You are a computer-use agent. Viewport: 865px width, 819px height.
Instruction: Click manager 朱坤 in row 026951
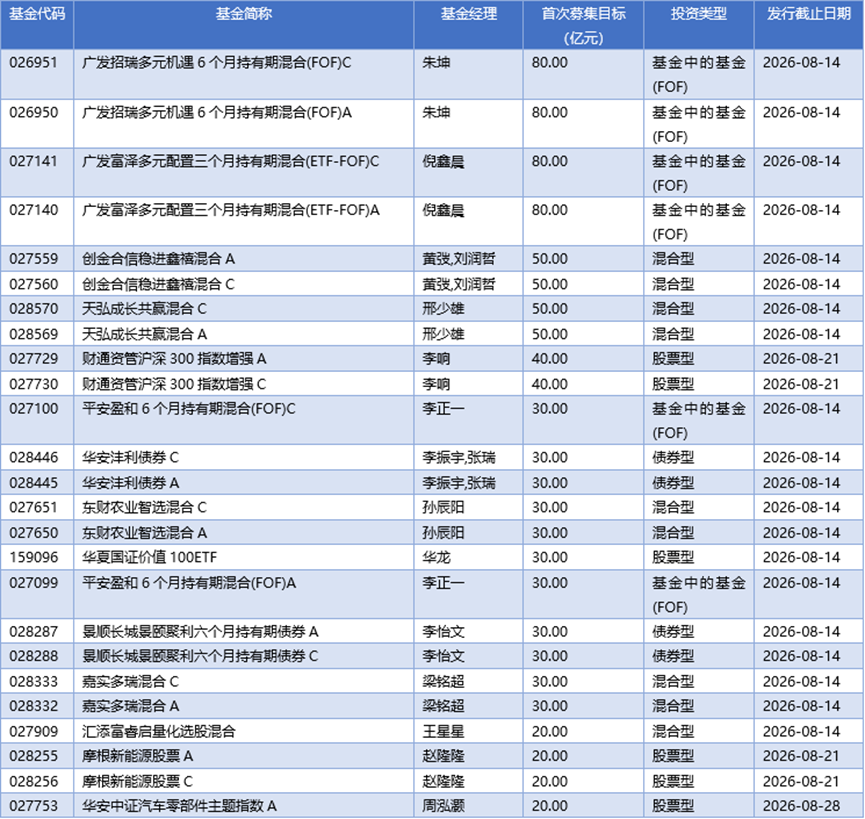(436, 63)
